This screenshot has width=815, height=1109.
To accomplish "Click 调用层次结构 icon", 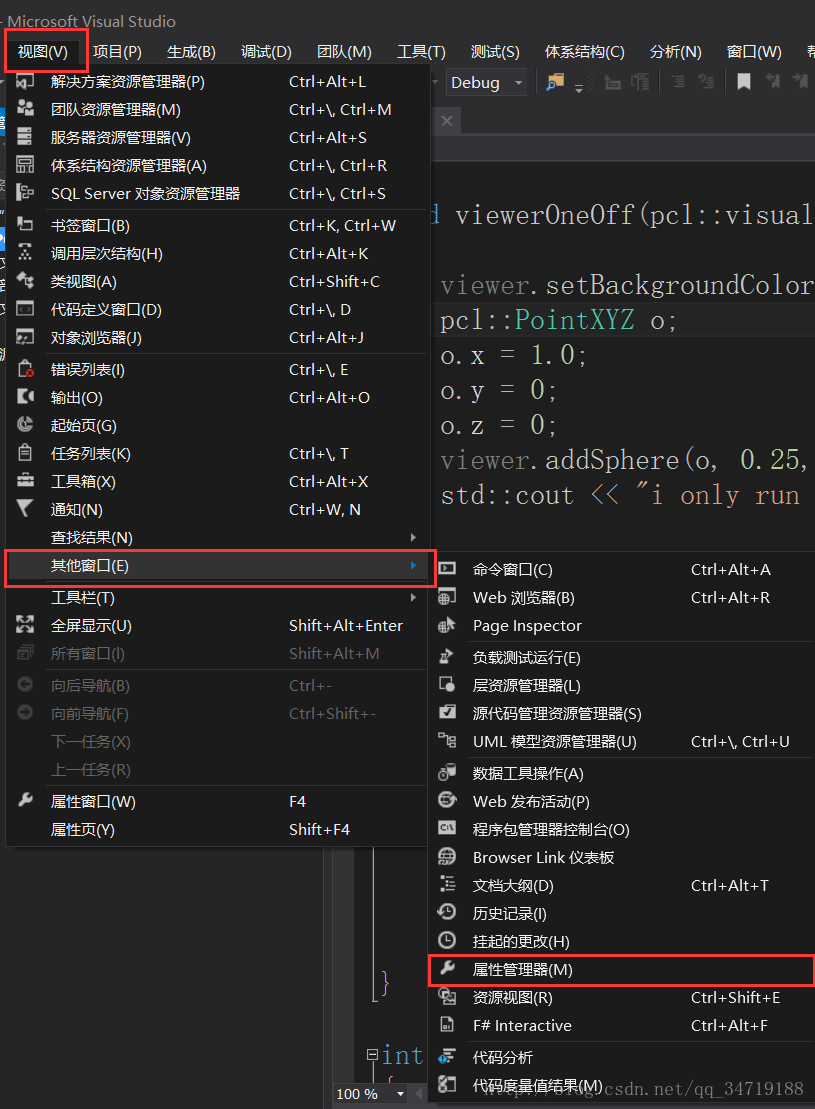I will point(25,252).
